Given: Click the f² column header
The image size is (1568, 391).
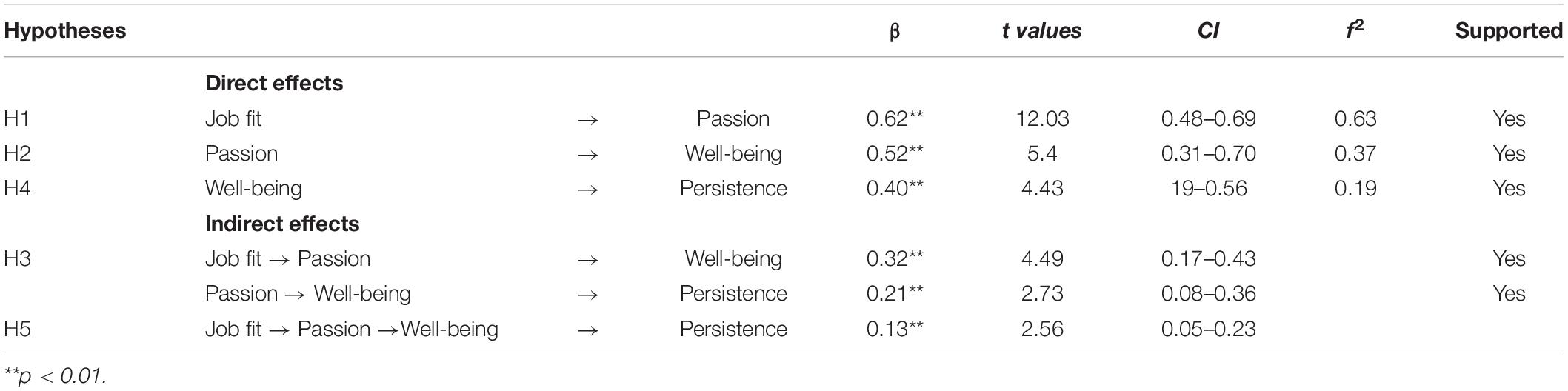Looking at the screenshot, I should pyautogui.click(x=1355, y=30).
